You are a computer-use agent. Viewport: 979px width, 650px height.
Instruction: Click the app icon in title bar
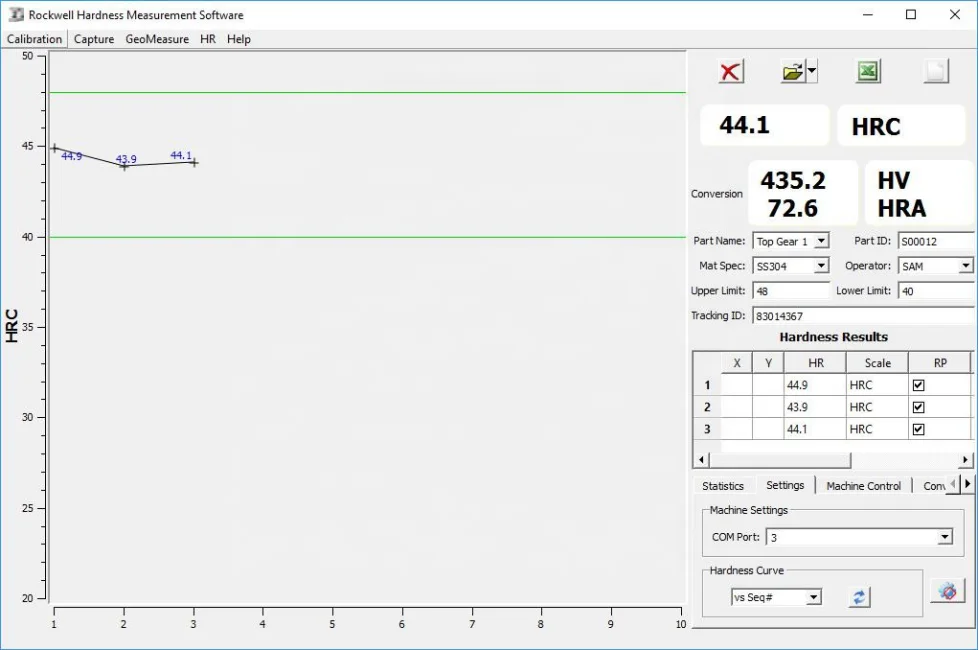(x=16, y=15)
